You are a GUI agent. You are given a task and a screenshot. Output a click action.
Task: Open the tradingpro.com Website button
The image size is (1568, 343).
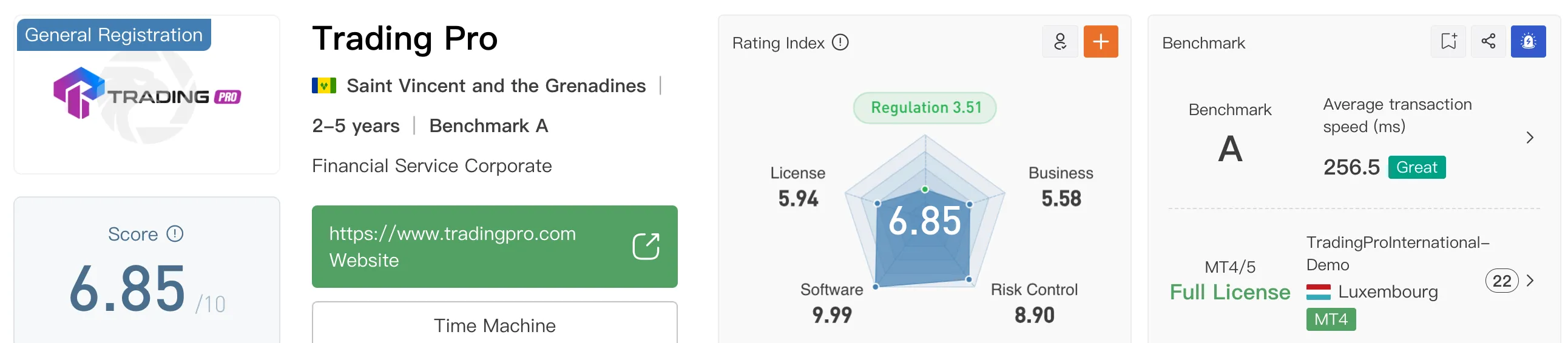[x=495, y=246]
